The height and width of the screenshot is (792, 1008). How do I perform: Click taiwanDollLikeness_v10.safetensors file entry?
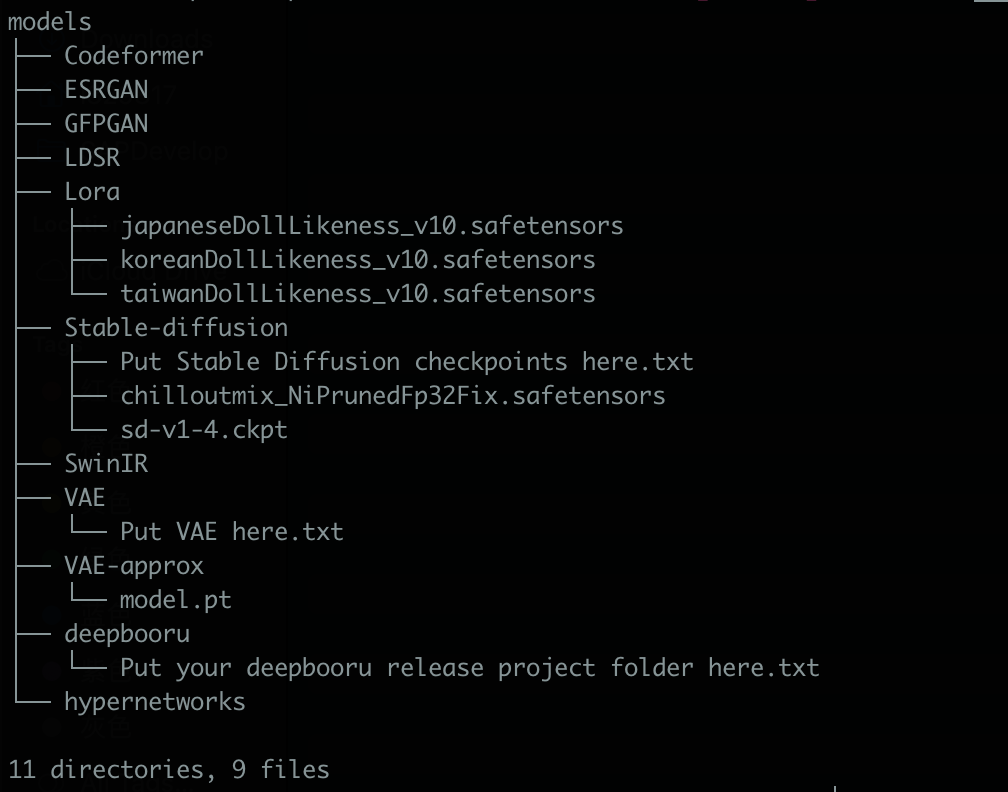tap(357, 293)
